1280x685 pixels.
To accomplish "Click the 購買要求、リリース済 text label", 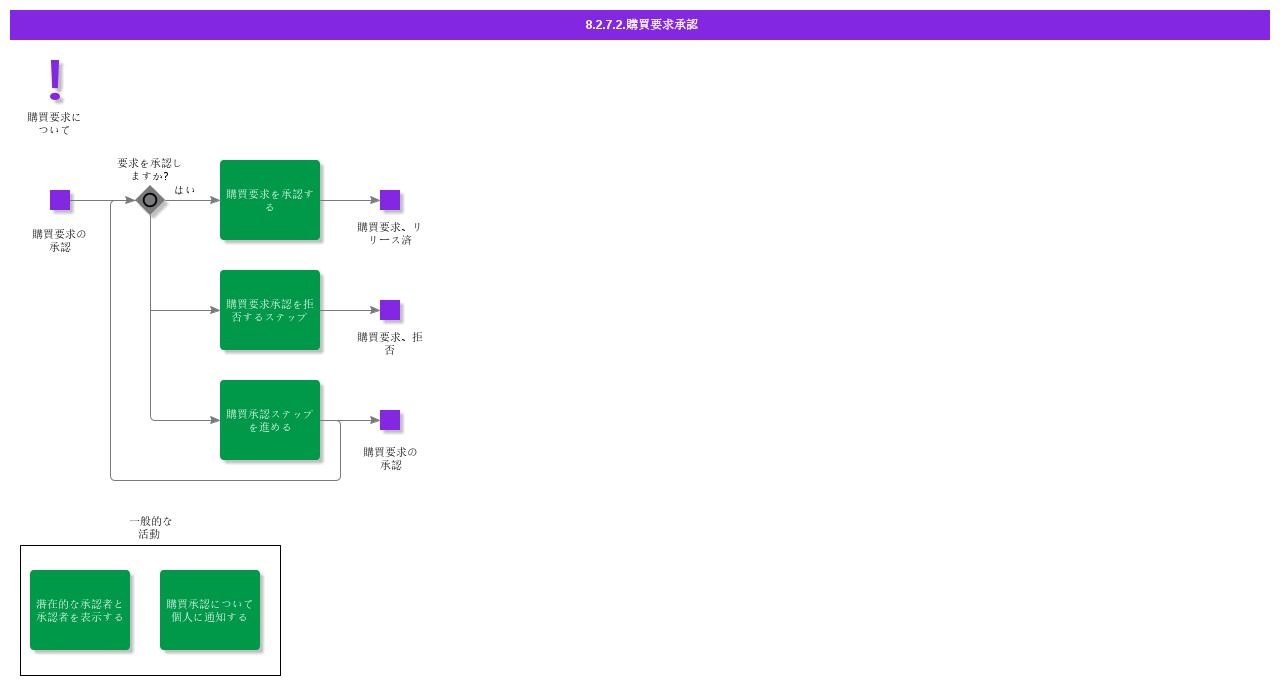I will click(390, 233).
